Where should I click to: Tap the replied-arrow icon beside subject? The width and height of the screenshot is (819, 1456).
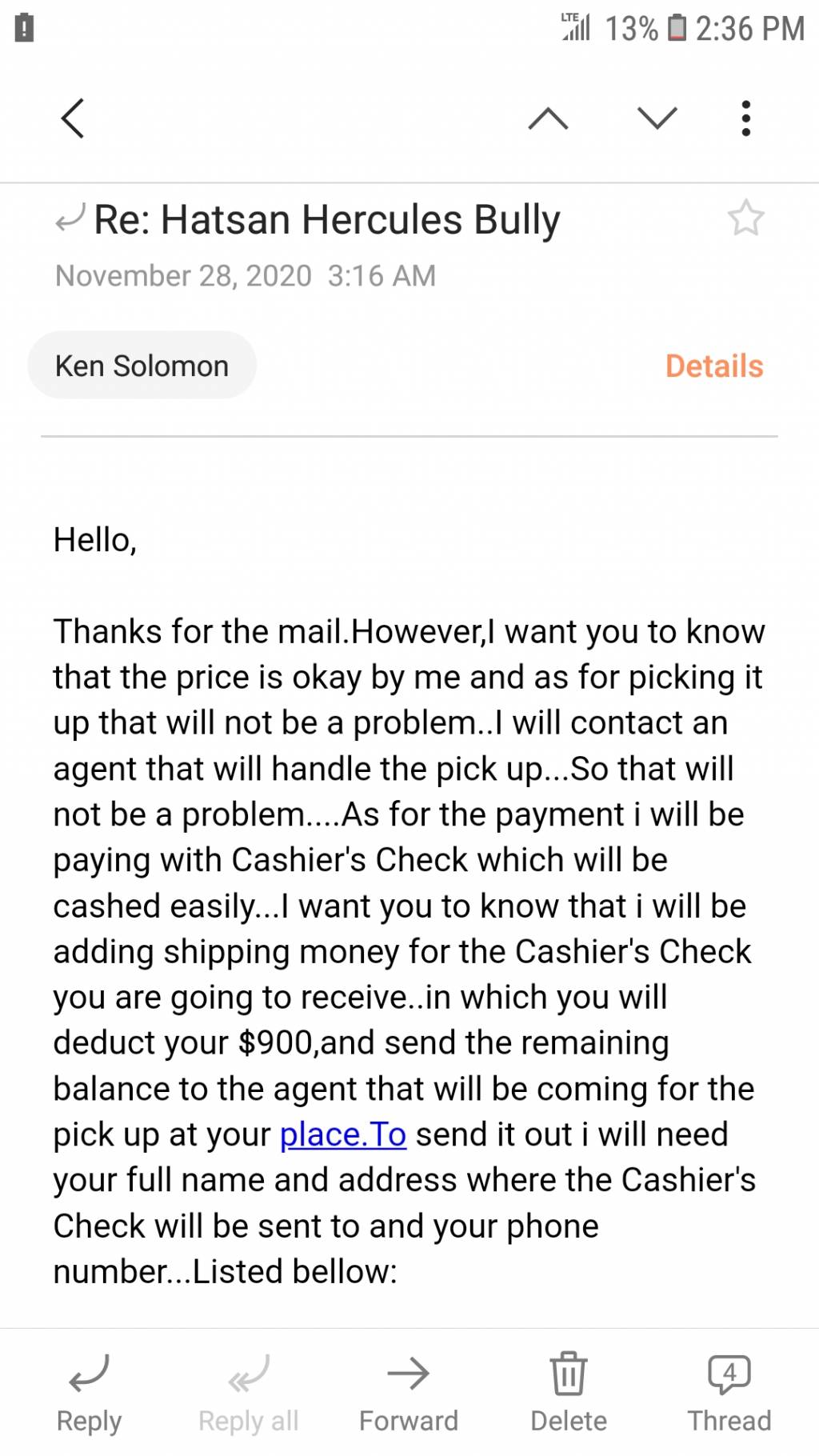click(x=70, y=218)
